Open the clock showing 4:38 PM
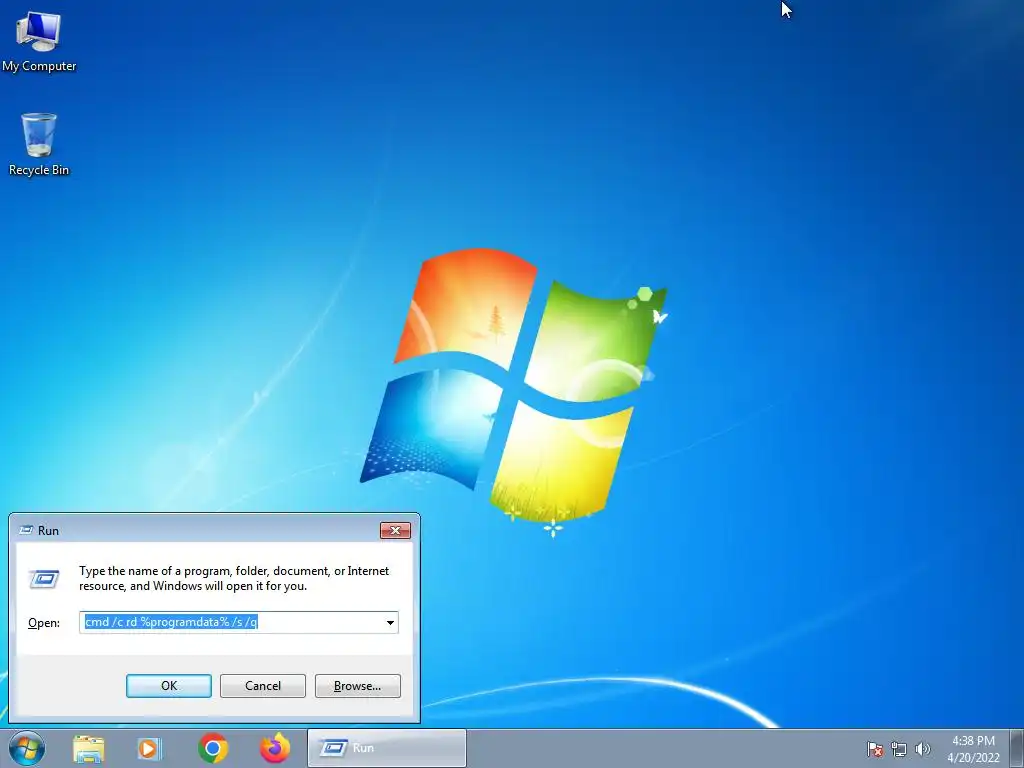 973,749
